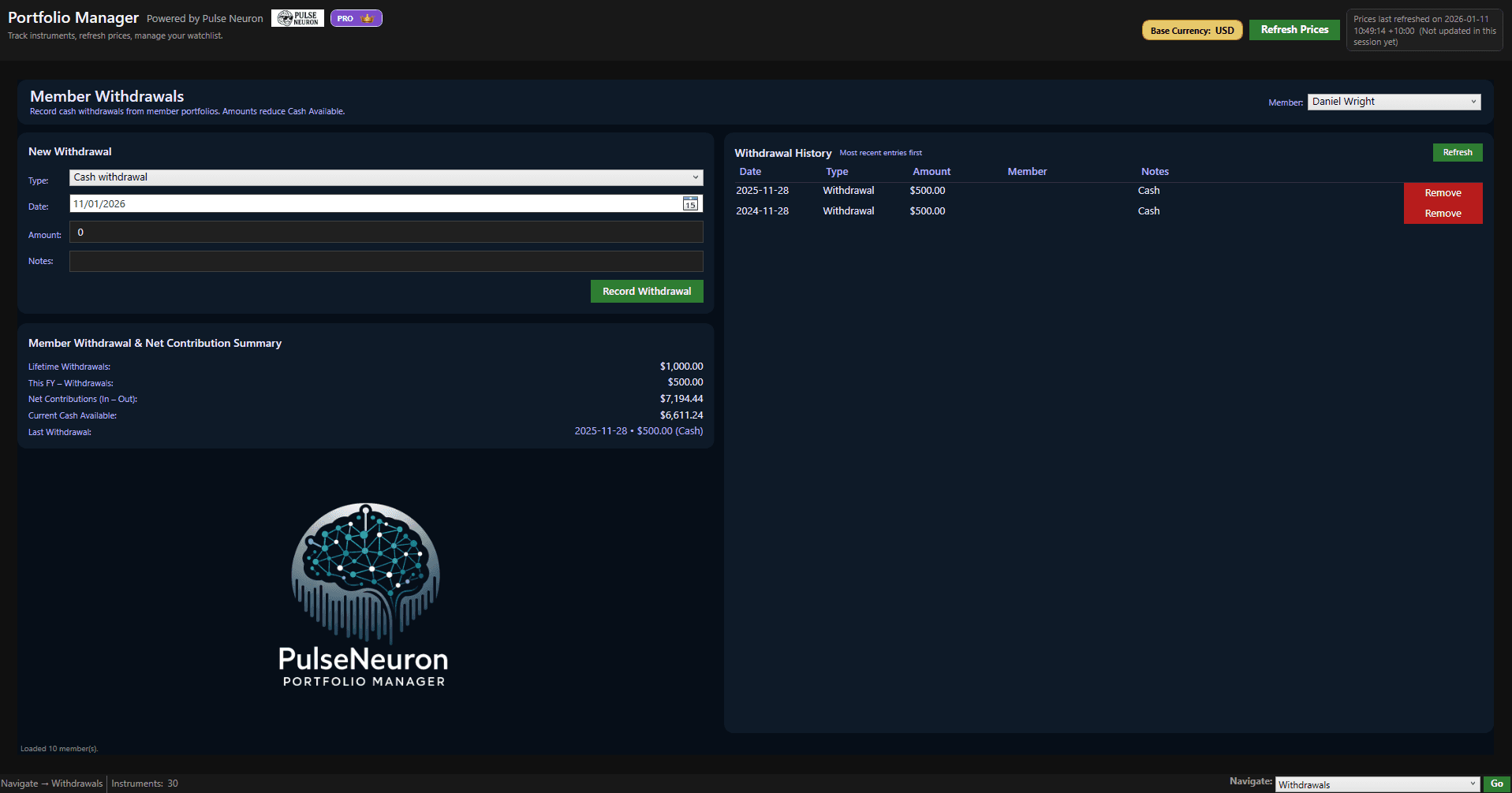Click the Refresh Prices button

pyautogui.click(x=1294, y=30)
